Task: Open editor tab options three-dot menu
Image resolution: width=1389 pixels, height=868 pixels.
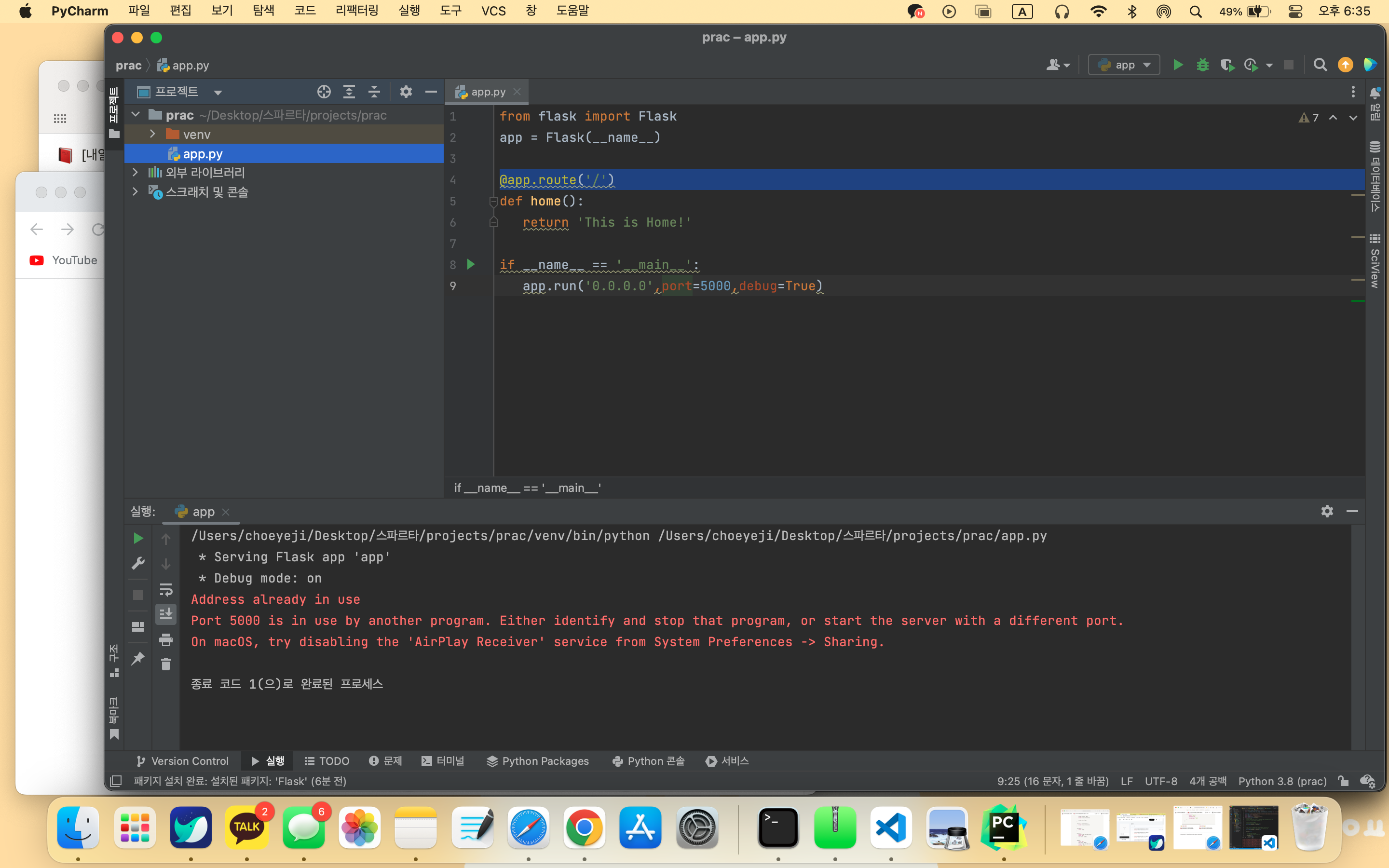Action: click(x=1353, y=92)
